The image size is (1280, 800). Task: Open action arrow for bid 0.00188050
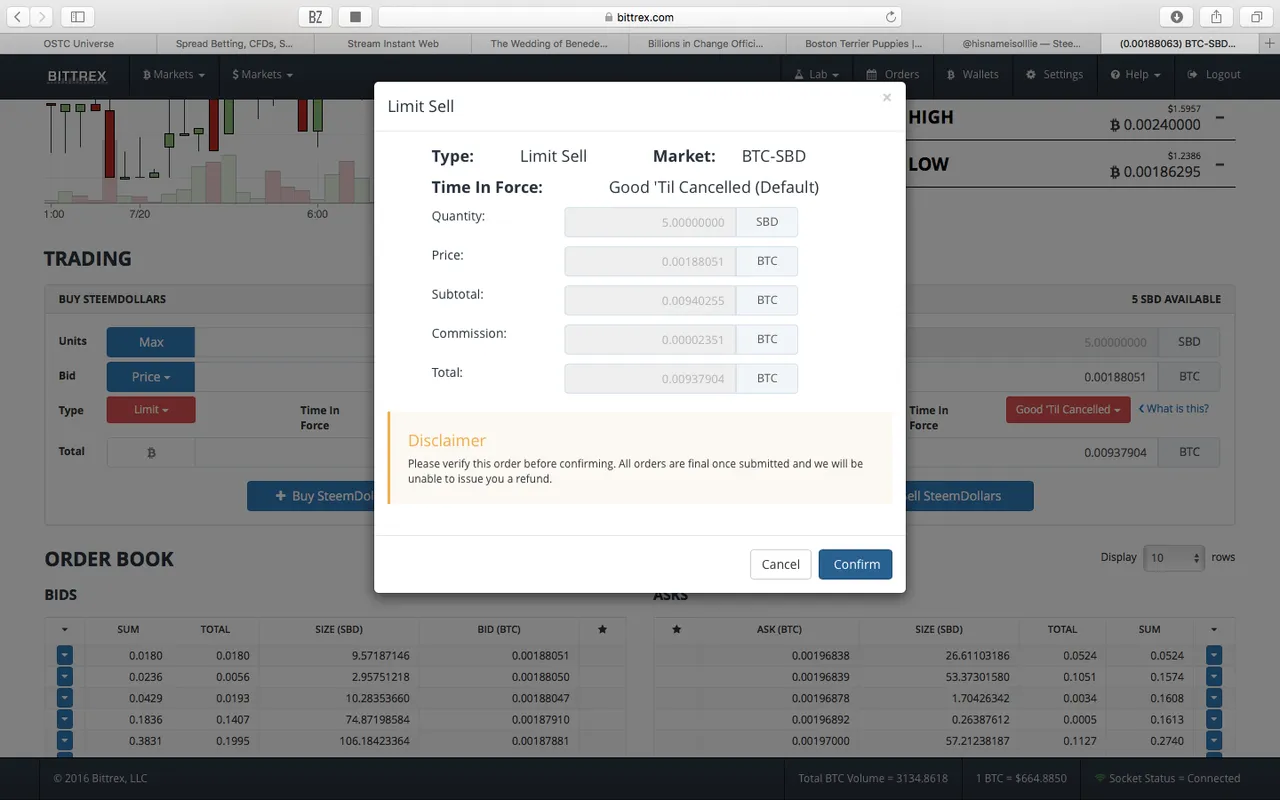click(65, 677)
